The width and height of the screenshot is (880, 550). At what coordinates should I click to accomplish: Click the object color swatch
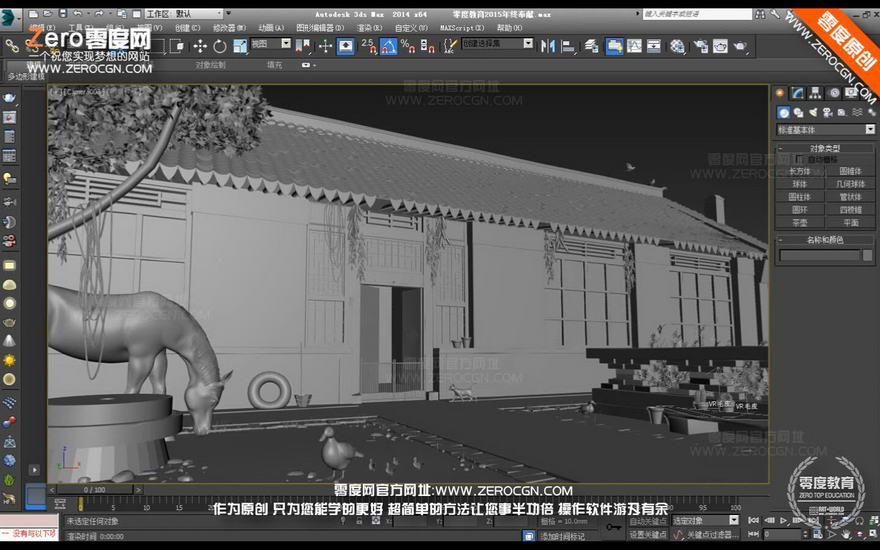pyautogui.click(x=868, y=255)
